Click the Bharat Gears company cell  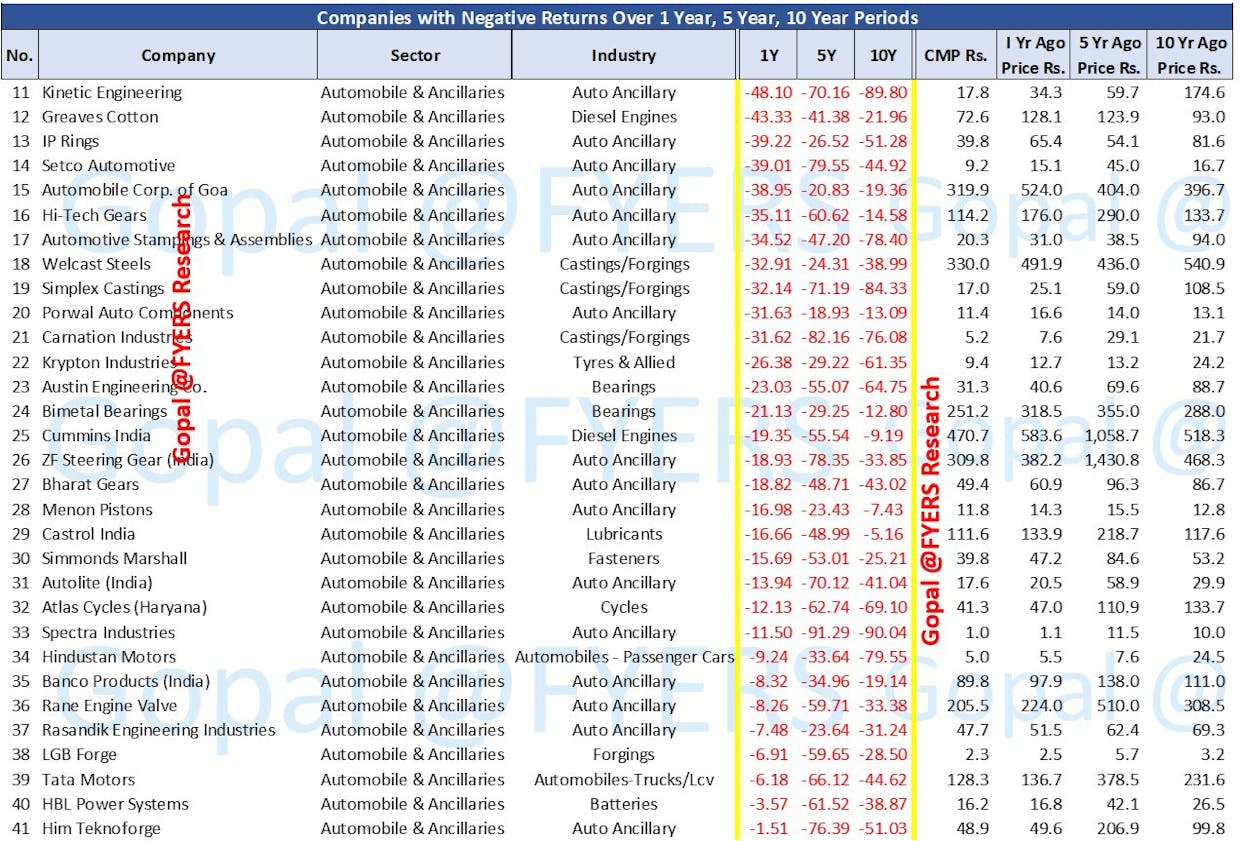[90, 484]
